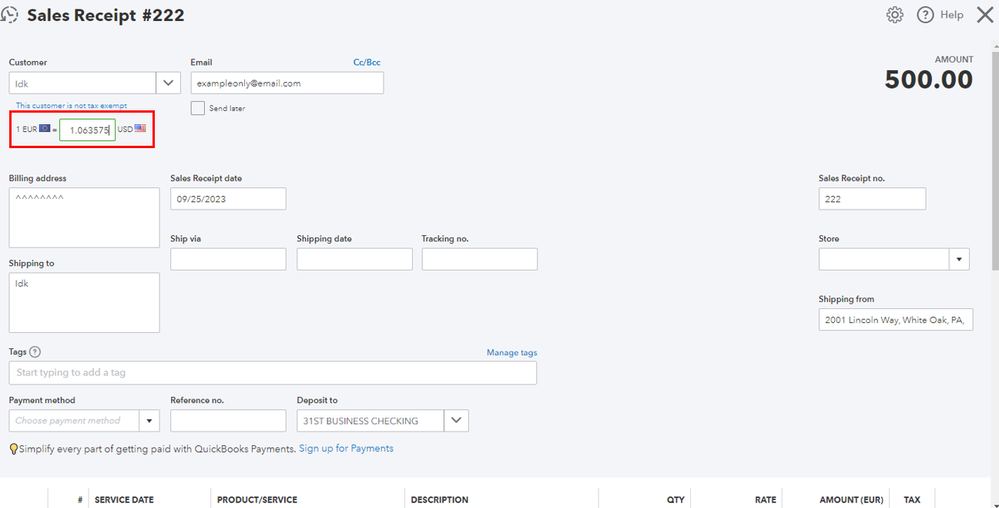Click the exchange rate input field
999x508 pixels.
coord(87,130)
